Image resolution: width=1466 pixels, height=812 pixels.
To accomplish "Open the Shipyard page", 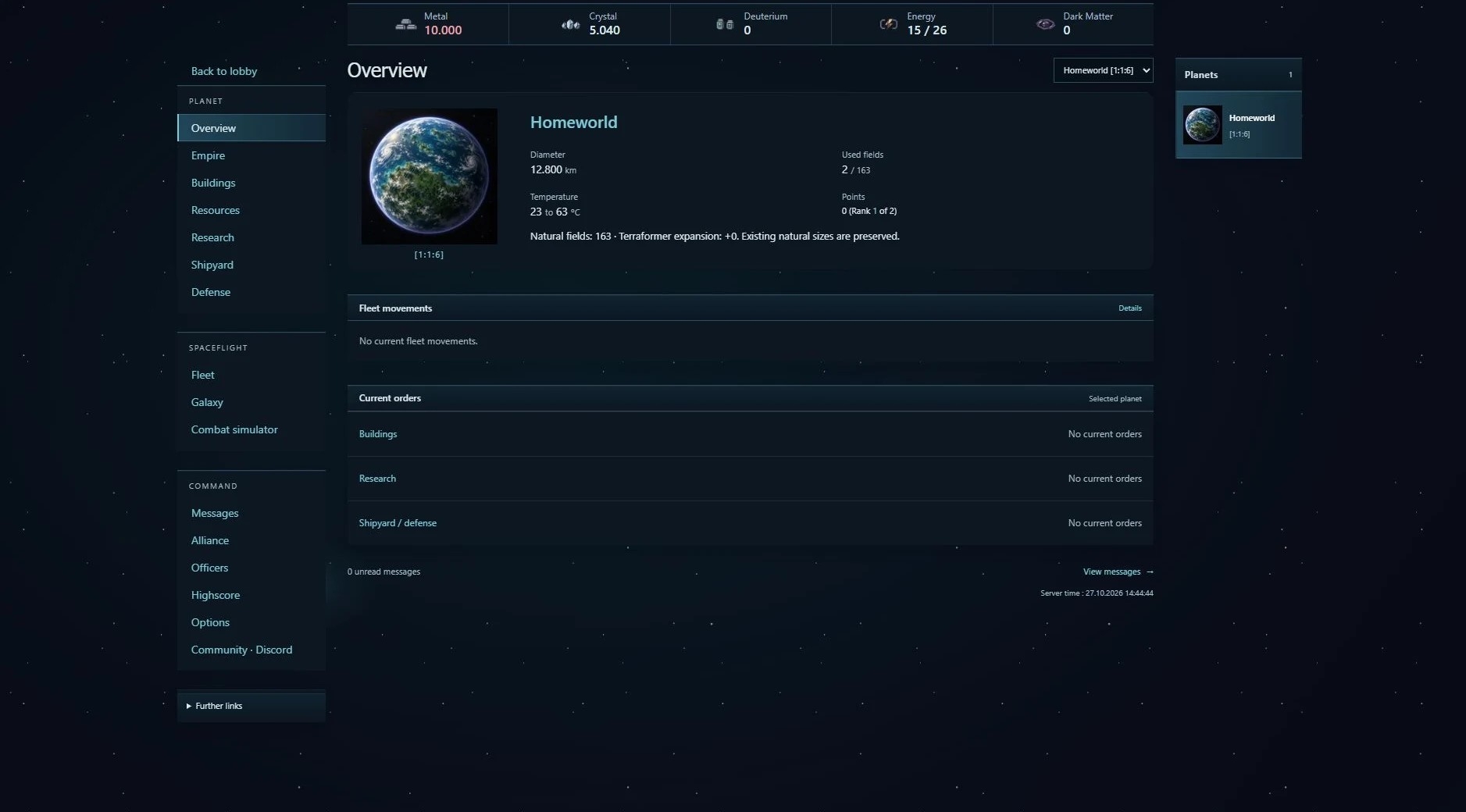I will (251, 265).
